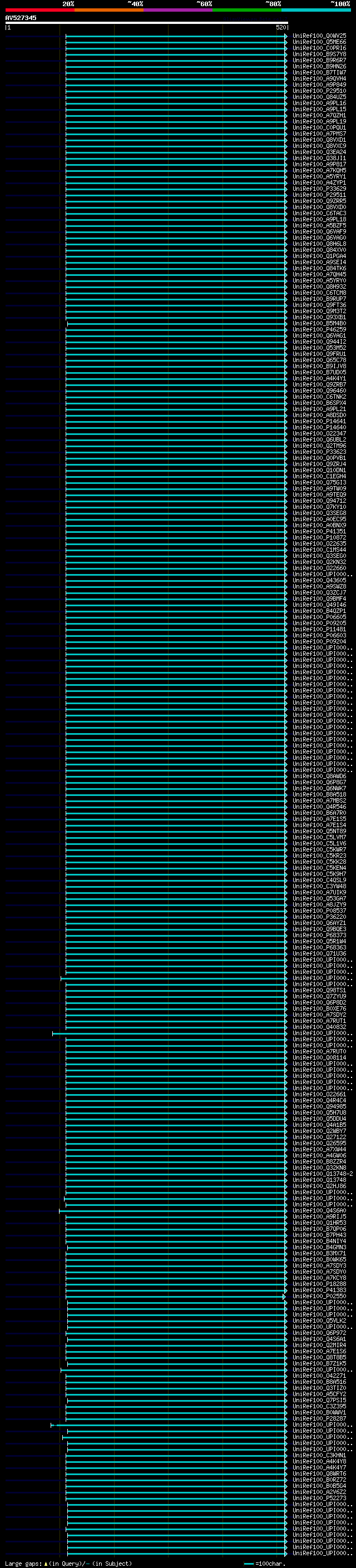
Task: Click the ruler end label 520
Action: (280, 27)
